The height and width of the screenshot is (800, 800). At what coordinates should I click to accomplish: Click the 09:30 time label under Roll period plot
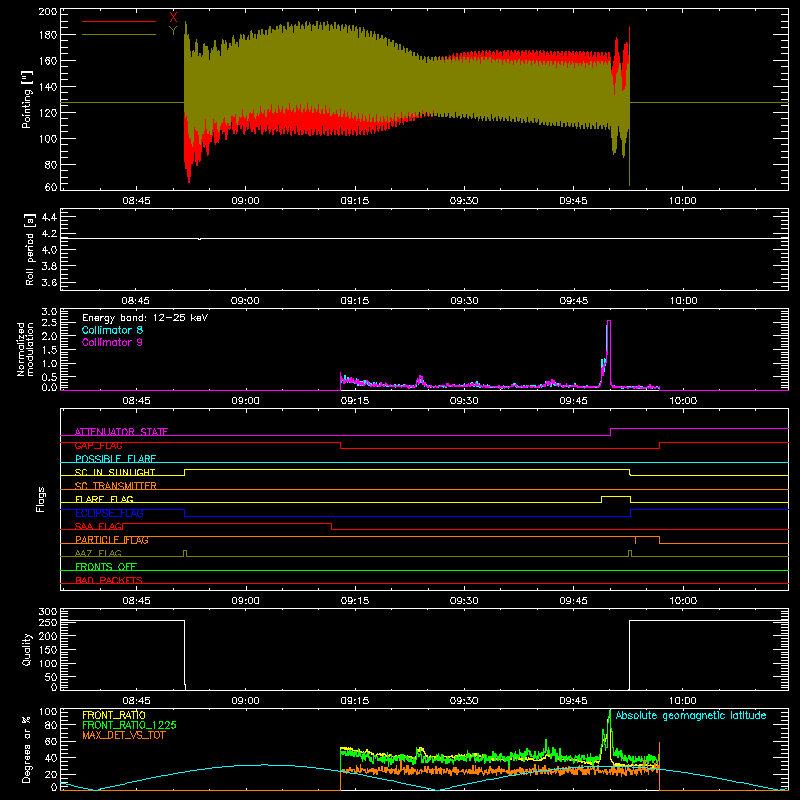point(464,301)
